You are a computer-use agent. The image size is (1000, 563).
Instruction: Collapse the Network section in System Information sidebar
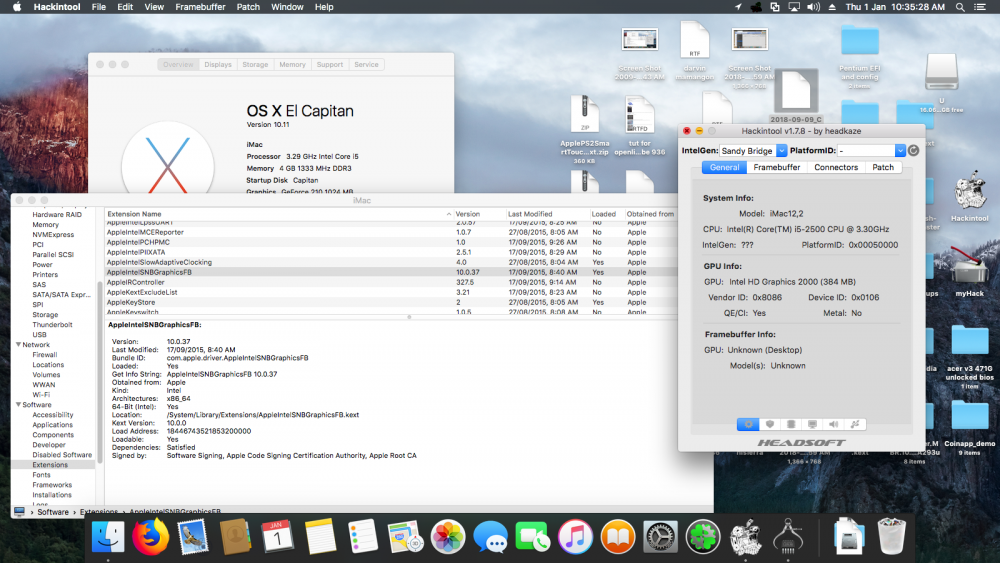18,344
